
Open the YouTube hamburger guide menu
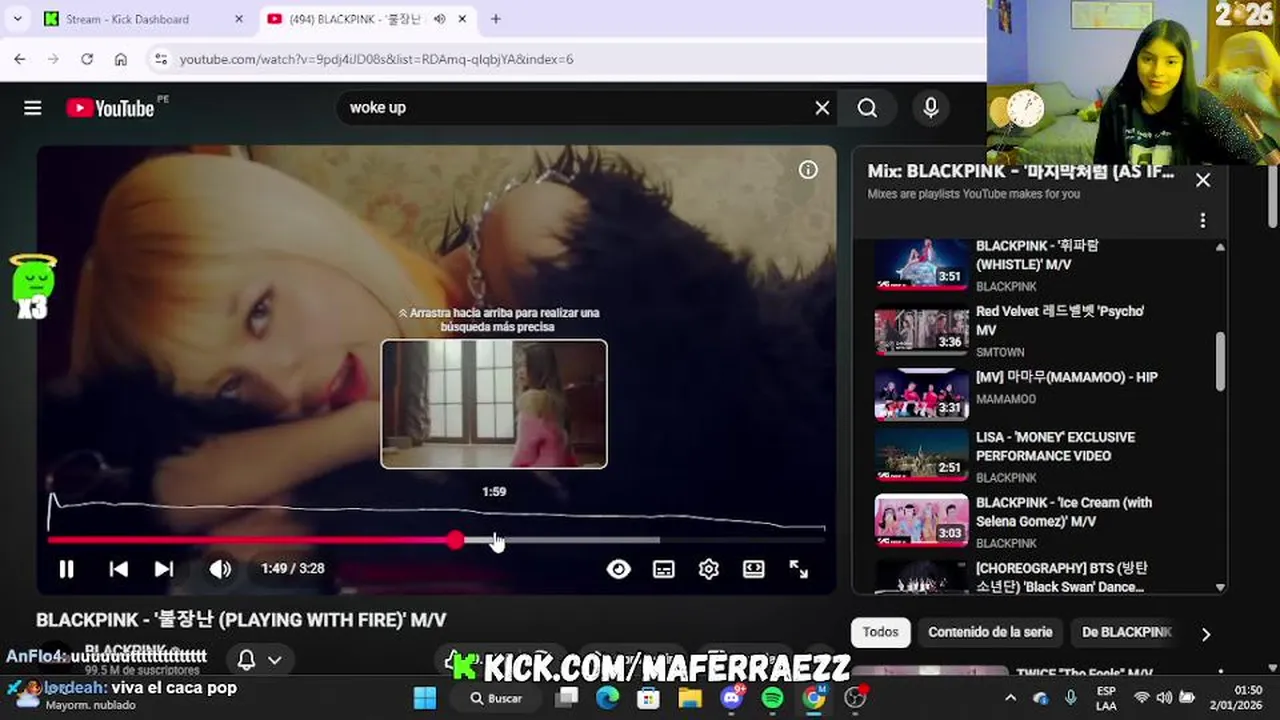pos(32,108)
